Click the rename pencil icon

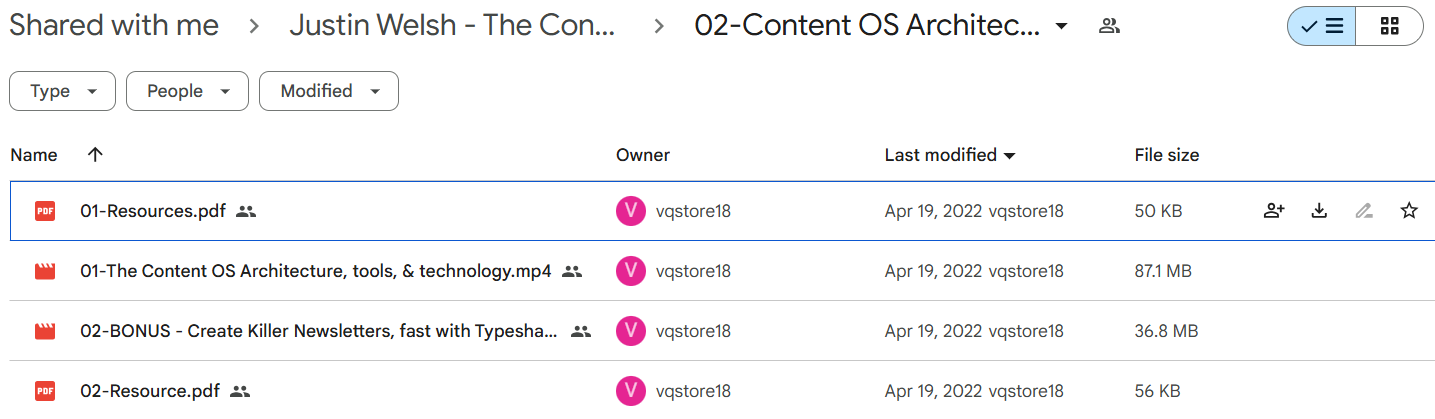point(1364,211)
